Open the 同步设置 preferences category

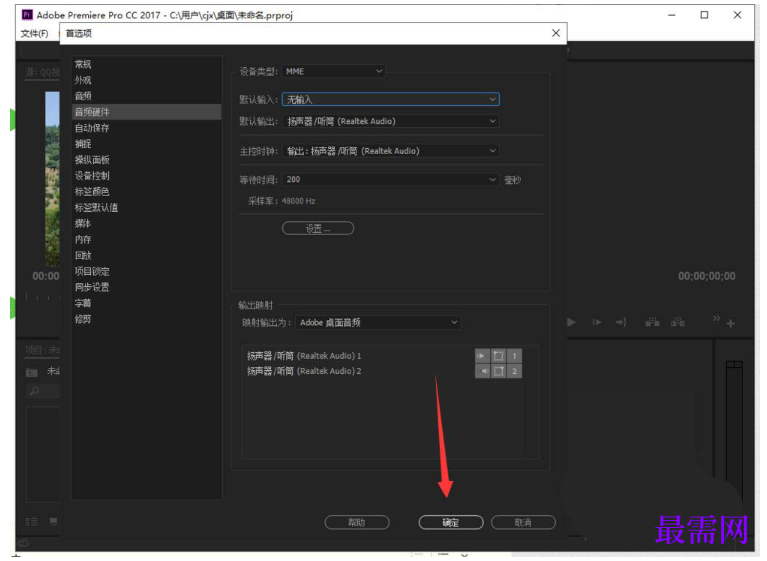[92, 287]
